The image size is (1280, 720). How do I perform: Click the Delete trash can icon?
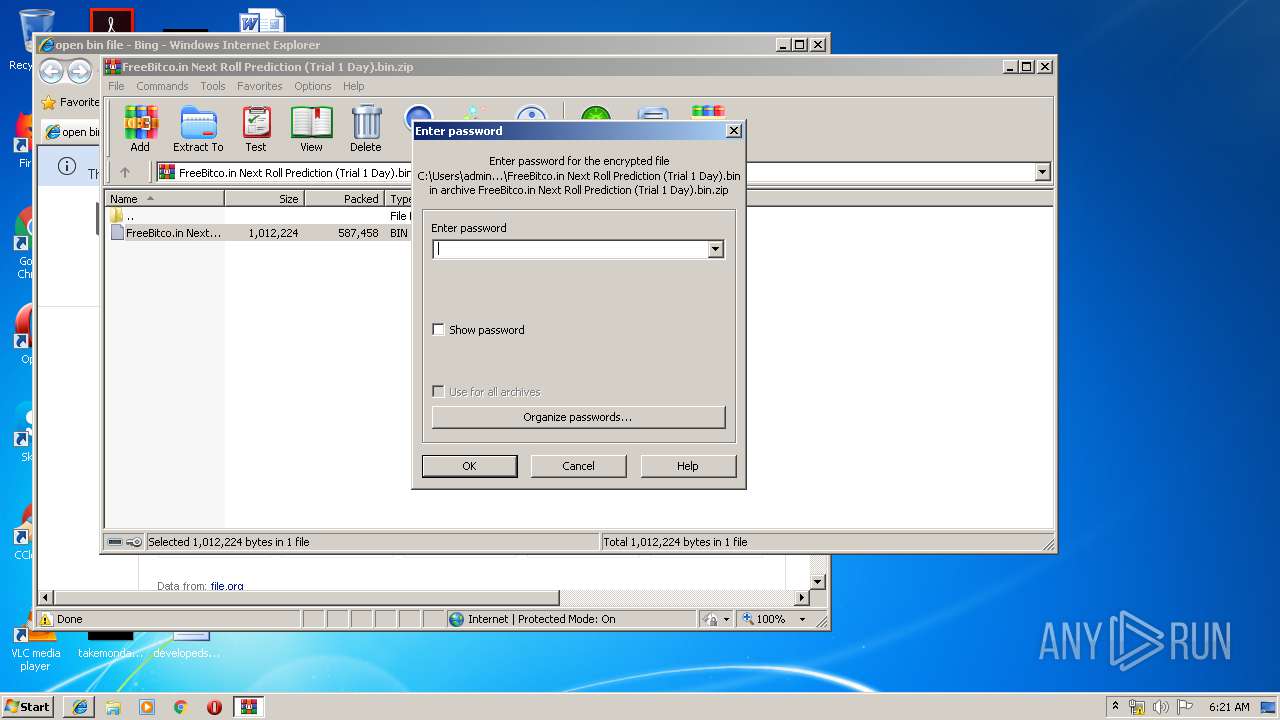tap(366, 129)
